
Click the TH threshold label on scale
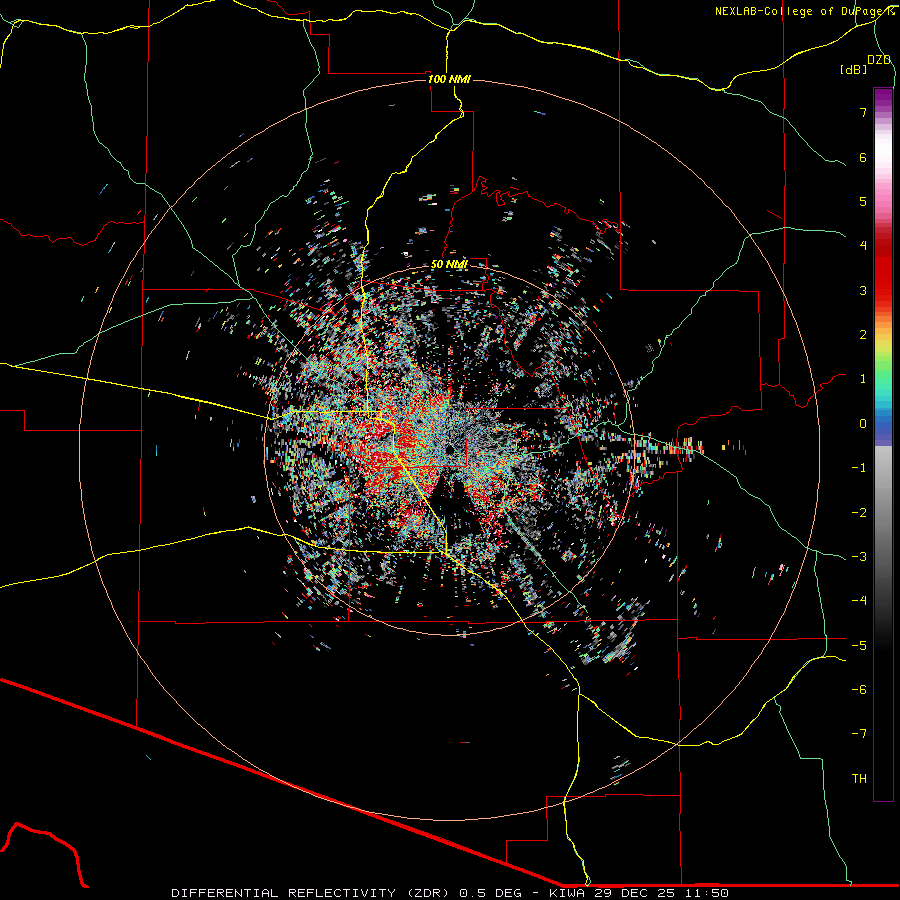click(859, 779)
